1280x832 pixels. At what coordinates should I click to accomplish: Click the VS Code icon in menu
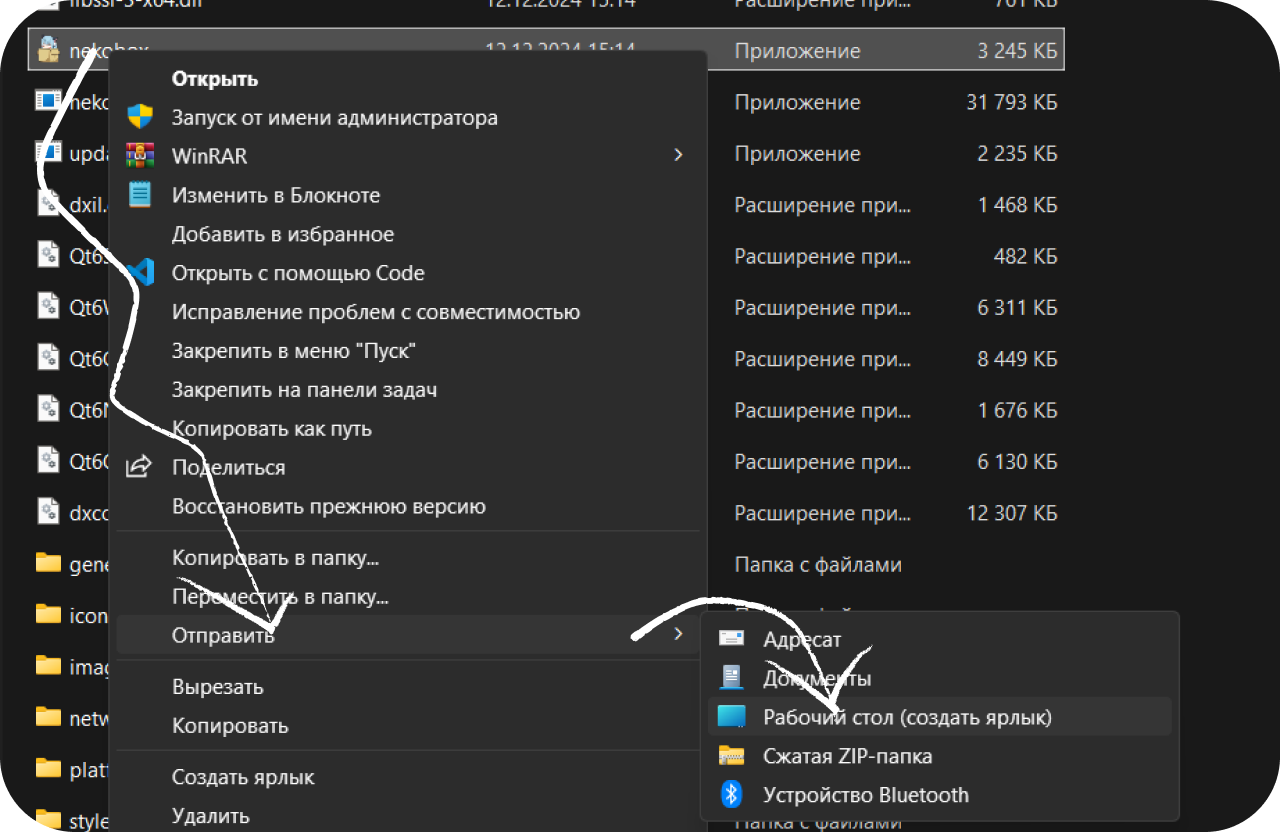[140, 273]
